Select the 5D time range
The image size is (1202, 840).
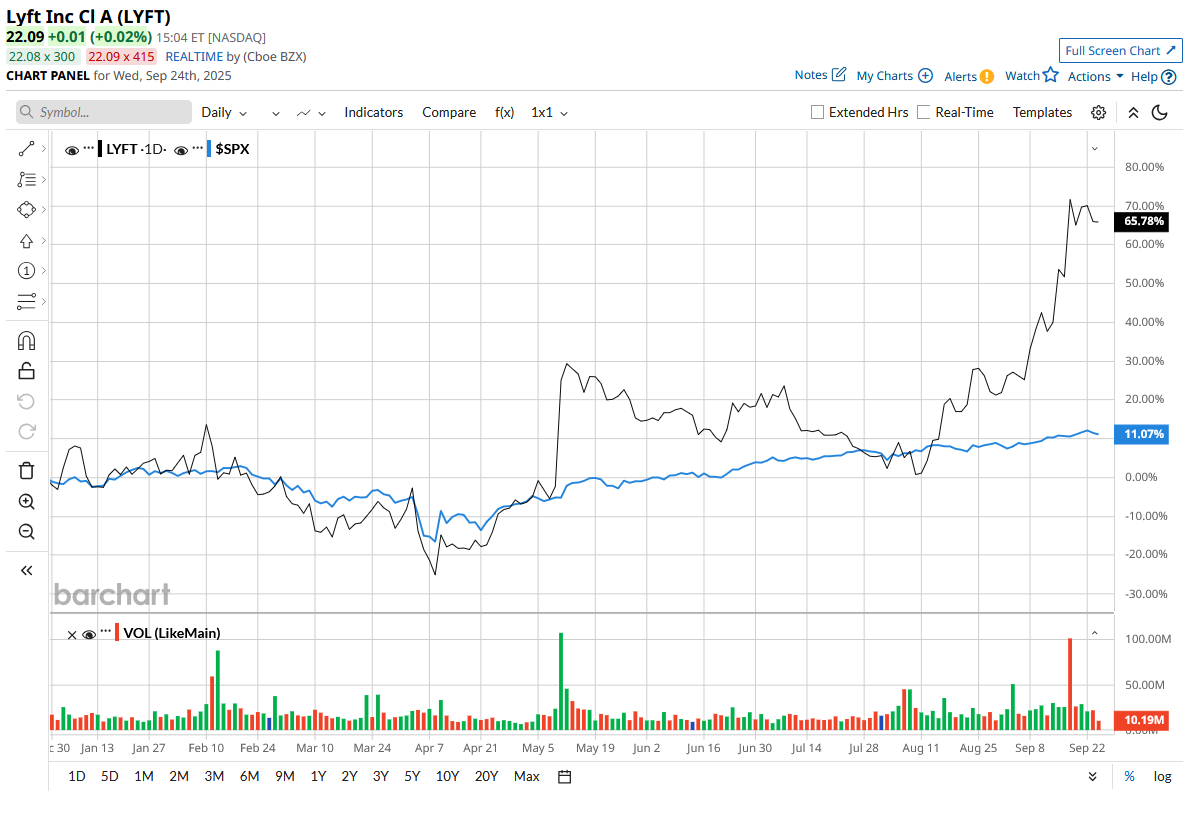(109, 776)
